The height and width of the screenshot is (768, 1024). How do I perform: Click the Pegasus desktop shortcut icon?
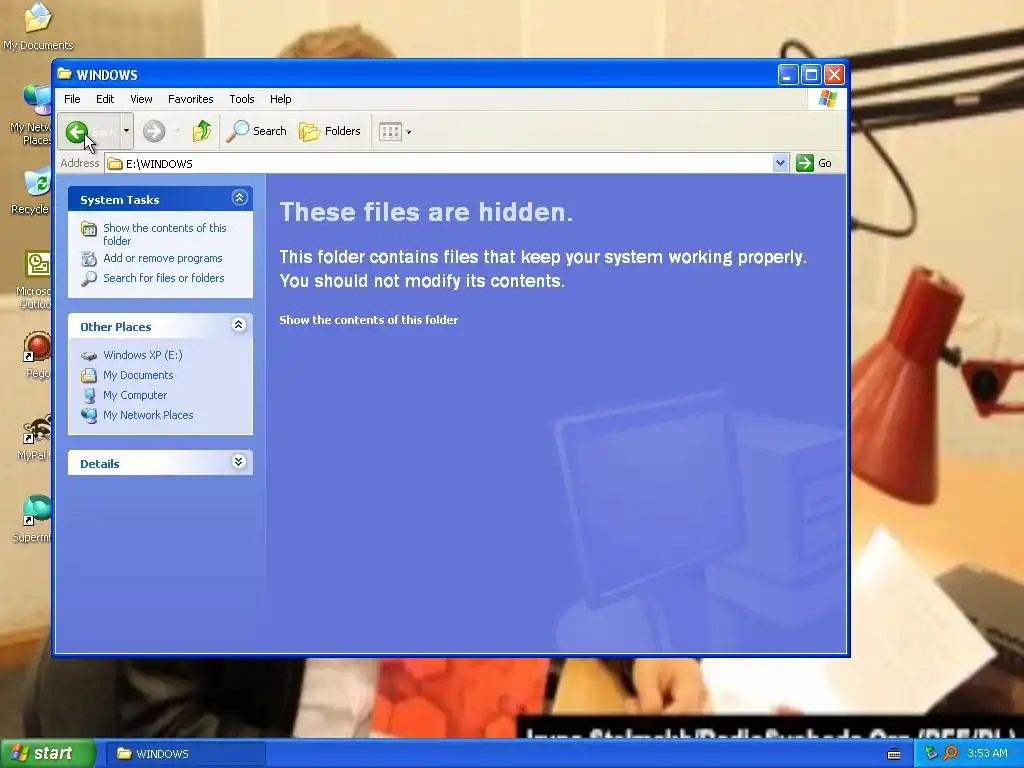coord(37,355)
